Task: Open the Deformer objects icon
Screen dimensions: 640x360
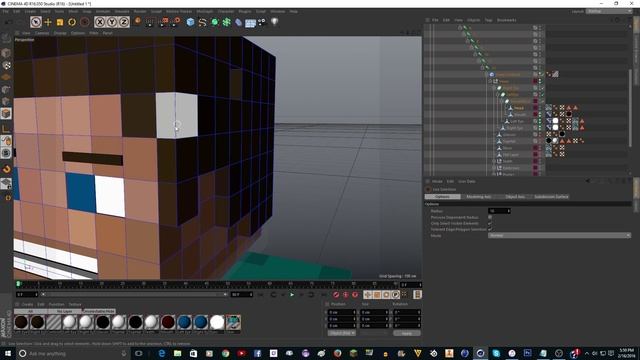Action: coord(238,22)
